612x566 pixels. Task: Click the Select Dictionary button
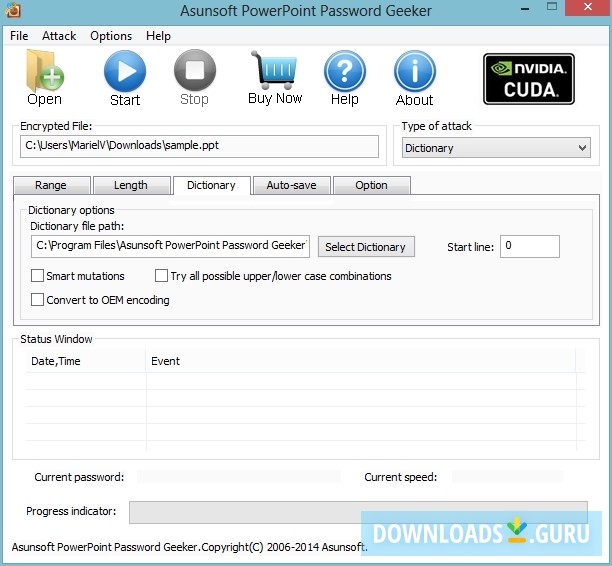pos(366,247)
